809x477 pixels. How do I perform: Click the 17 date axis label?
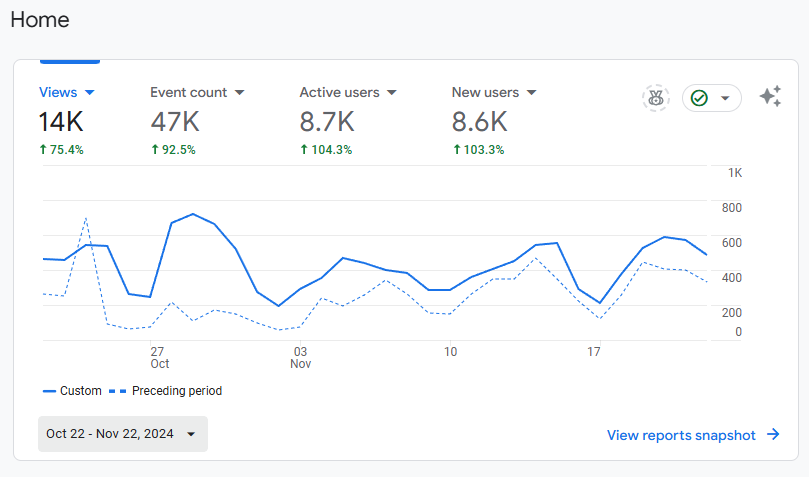594,352
